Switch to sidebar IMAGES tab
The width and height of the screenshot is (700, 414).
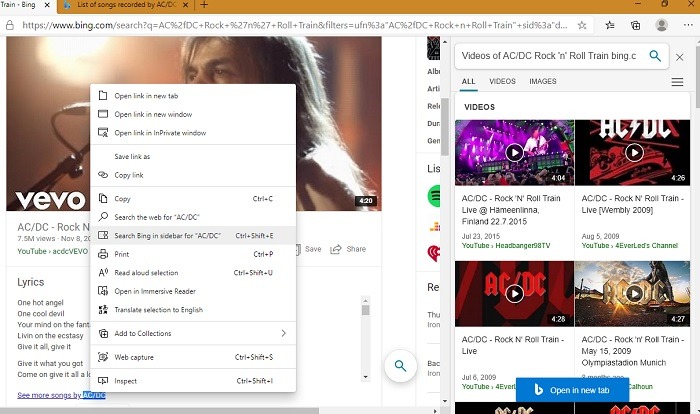pos(542,81)
